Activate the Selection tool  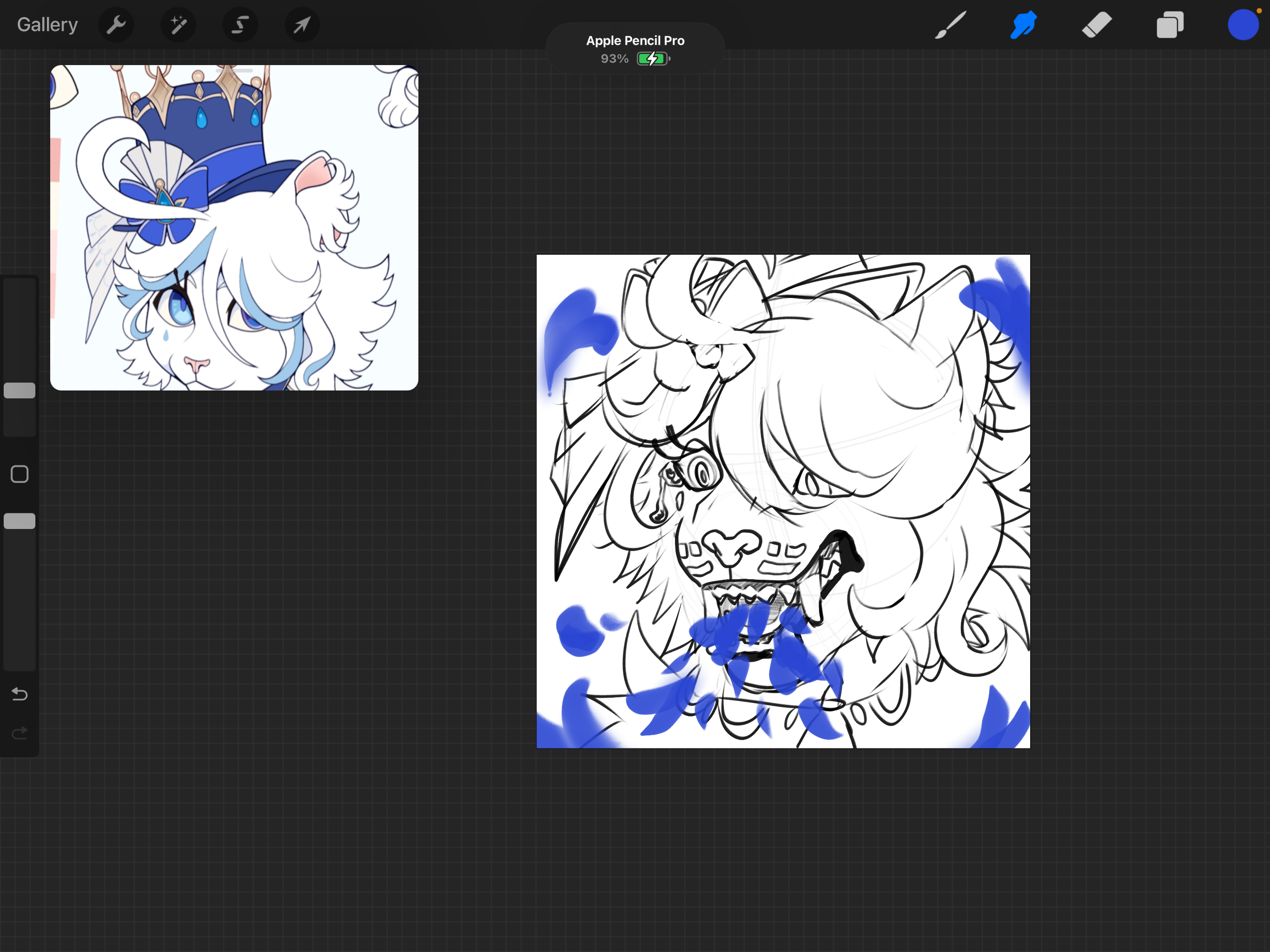click(240, 25)
